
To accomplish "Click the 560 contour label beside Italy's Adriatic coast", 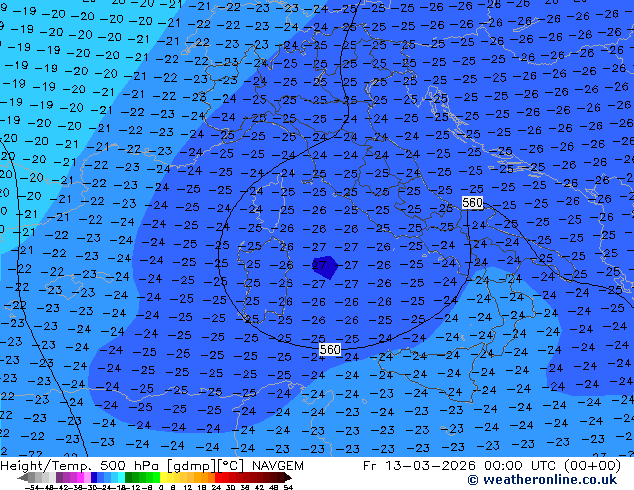I will coord(472,202).
